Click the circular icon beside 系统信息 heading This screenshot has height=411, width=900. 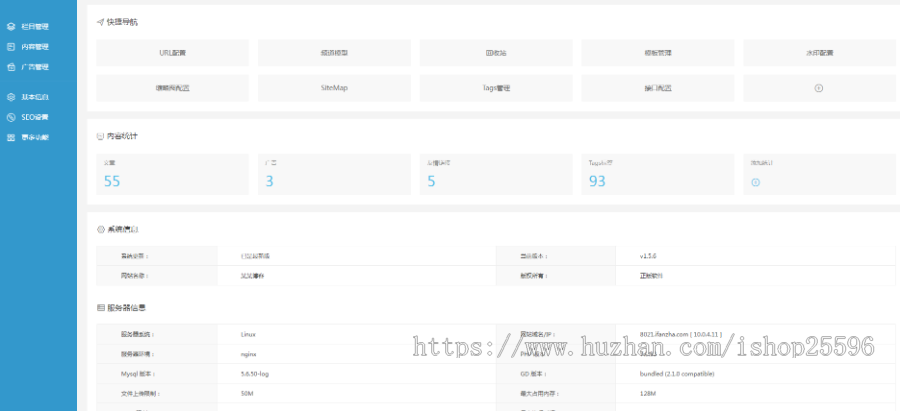pos(100,229)
